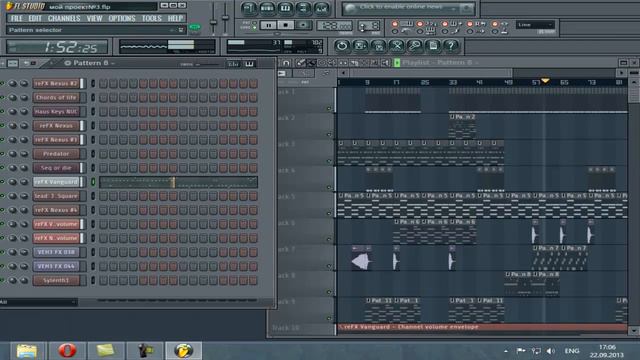Open the FILE menu
The height and width of the screenshot is (360, 640).
point(17,18)
